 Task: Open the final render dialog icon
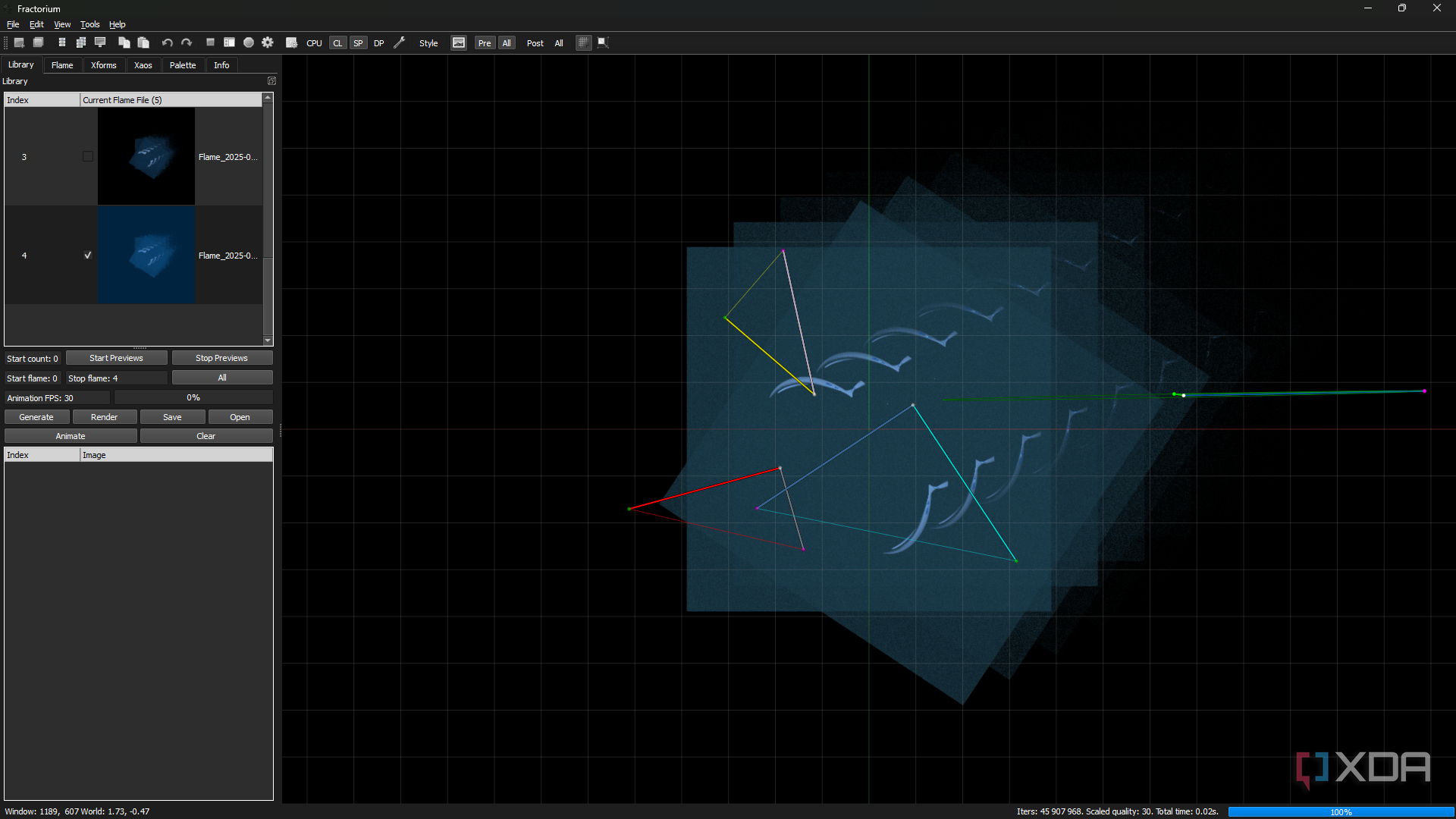(291, 43)
